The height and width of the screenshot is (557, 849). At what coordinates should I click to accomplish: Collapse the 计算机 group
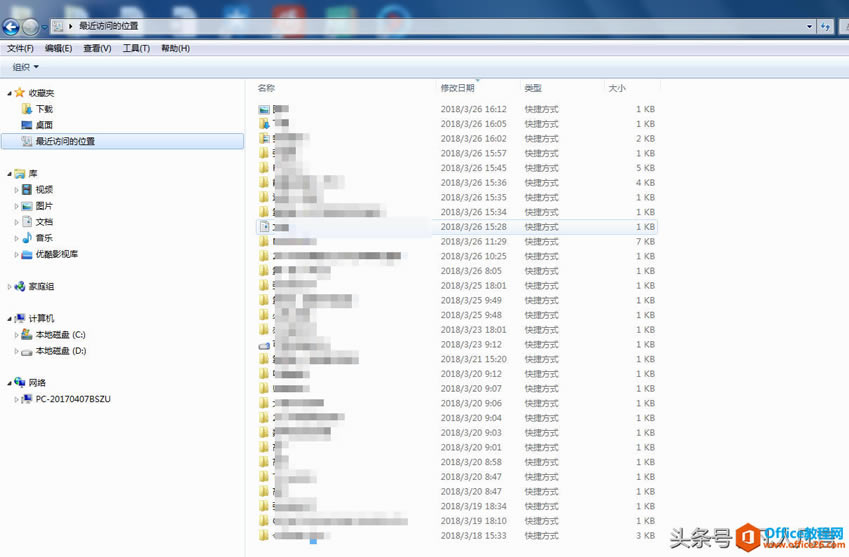[x=9, y=318]
